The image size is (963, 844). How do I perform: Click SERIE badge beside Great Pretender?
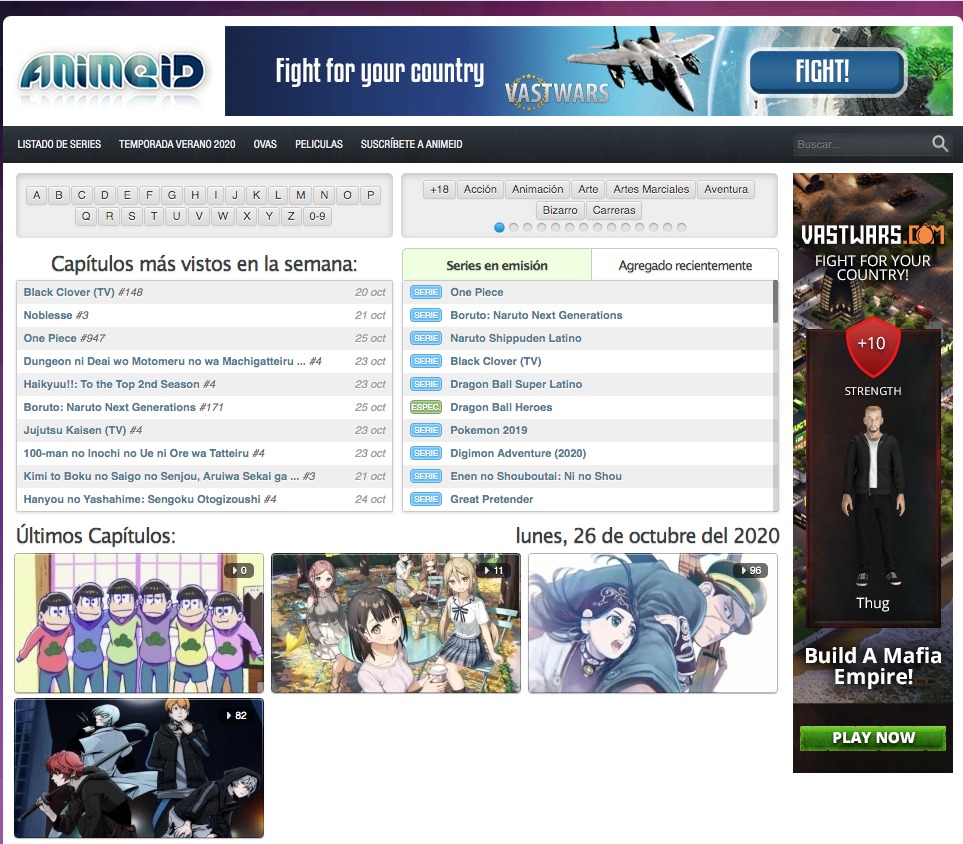point(426,499)
